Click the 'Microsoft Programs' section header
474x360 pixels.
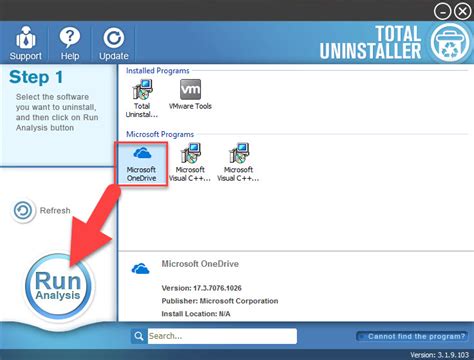[x=160, y=134]
